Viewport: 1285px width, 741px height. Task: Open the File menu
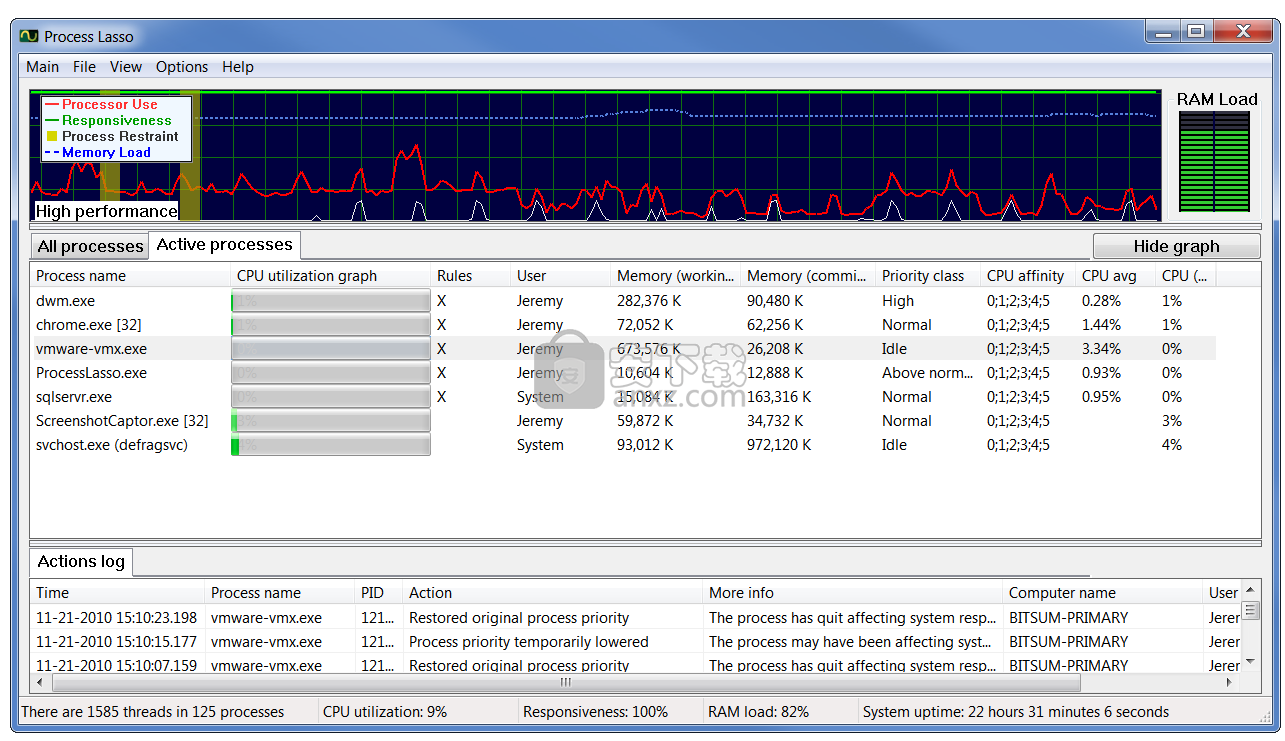pos(85,67)
